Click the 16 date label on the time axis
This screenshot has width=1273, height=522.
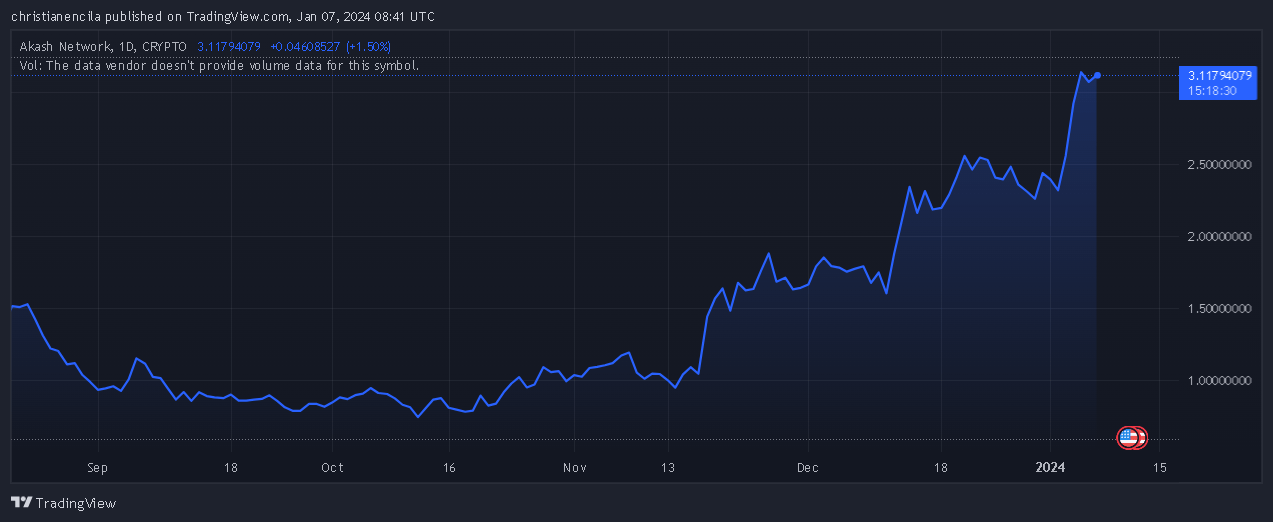coord(449,467)
